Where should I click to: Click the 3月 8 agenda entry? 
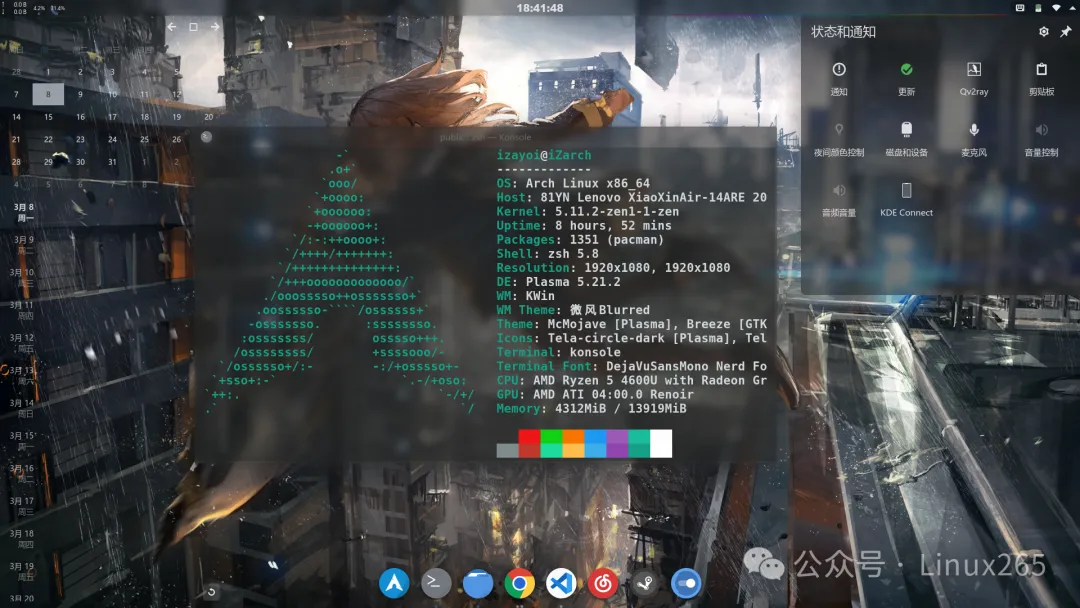23,212
